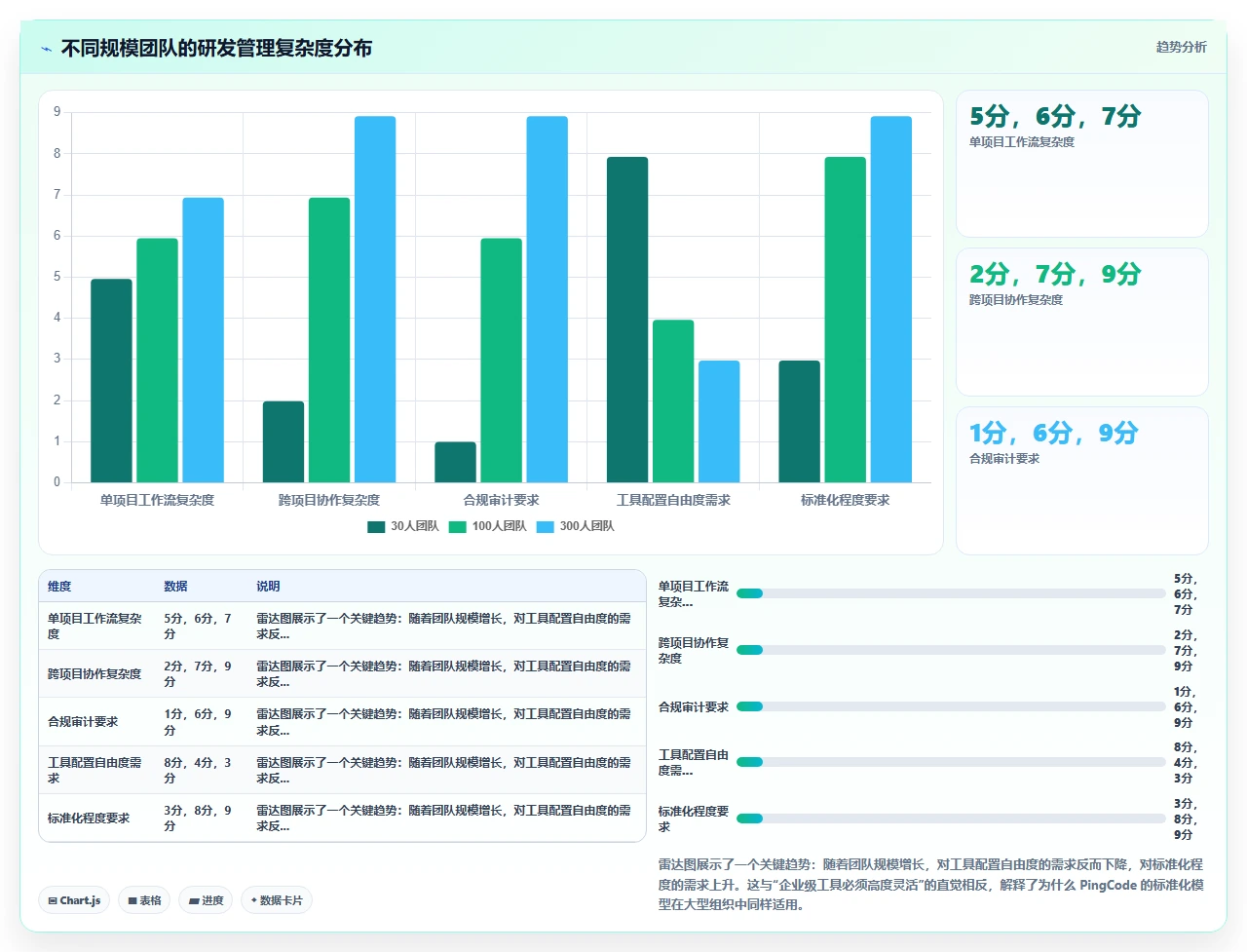1247x952 pixels.
Task: Select the 跨项目协作复杂度 table row cell
Action: 96,674
